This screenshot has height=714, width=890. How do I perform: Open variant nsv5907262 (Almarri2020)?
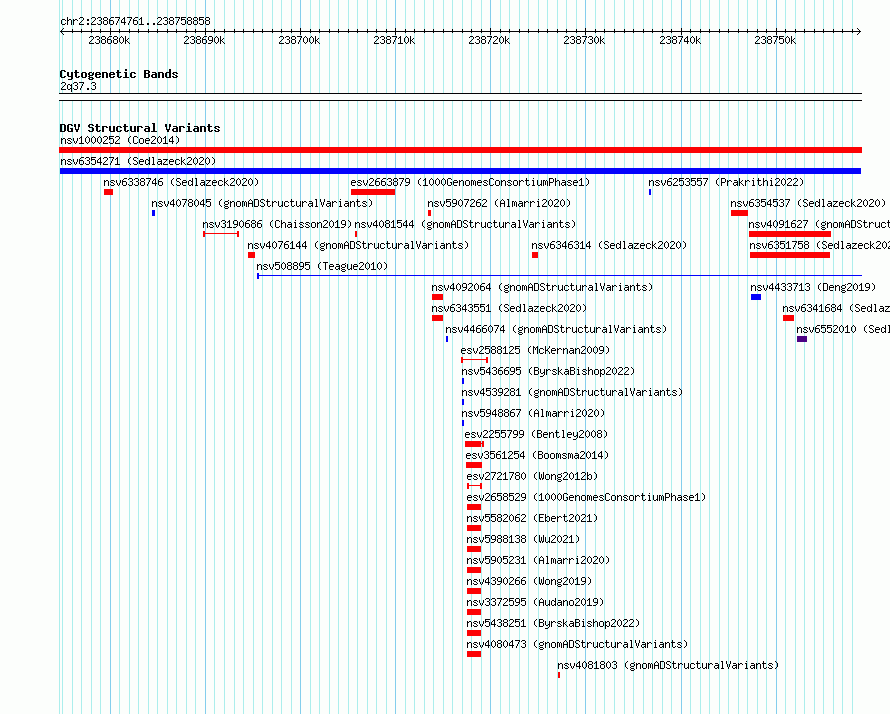click(499, 203)
